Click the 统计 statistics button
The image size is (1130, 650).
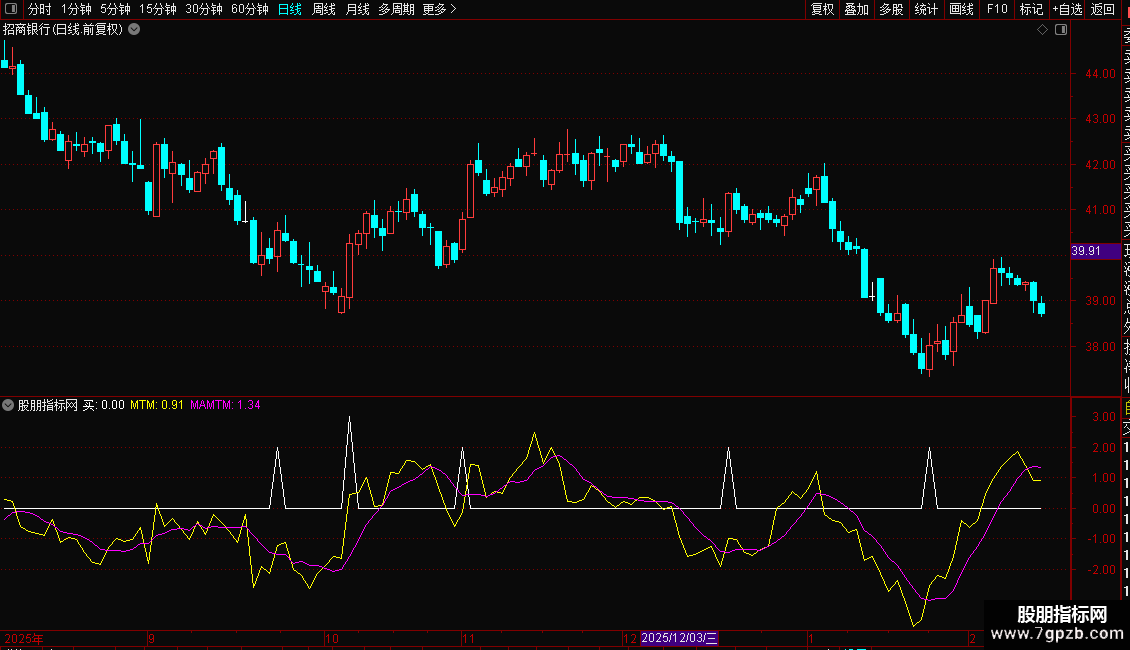coord(926,9)
